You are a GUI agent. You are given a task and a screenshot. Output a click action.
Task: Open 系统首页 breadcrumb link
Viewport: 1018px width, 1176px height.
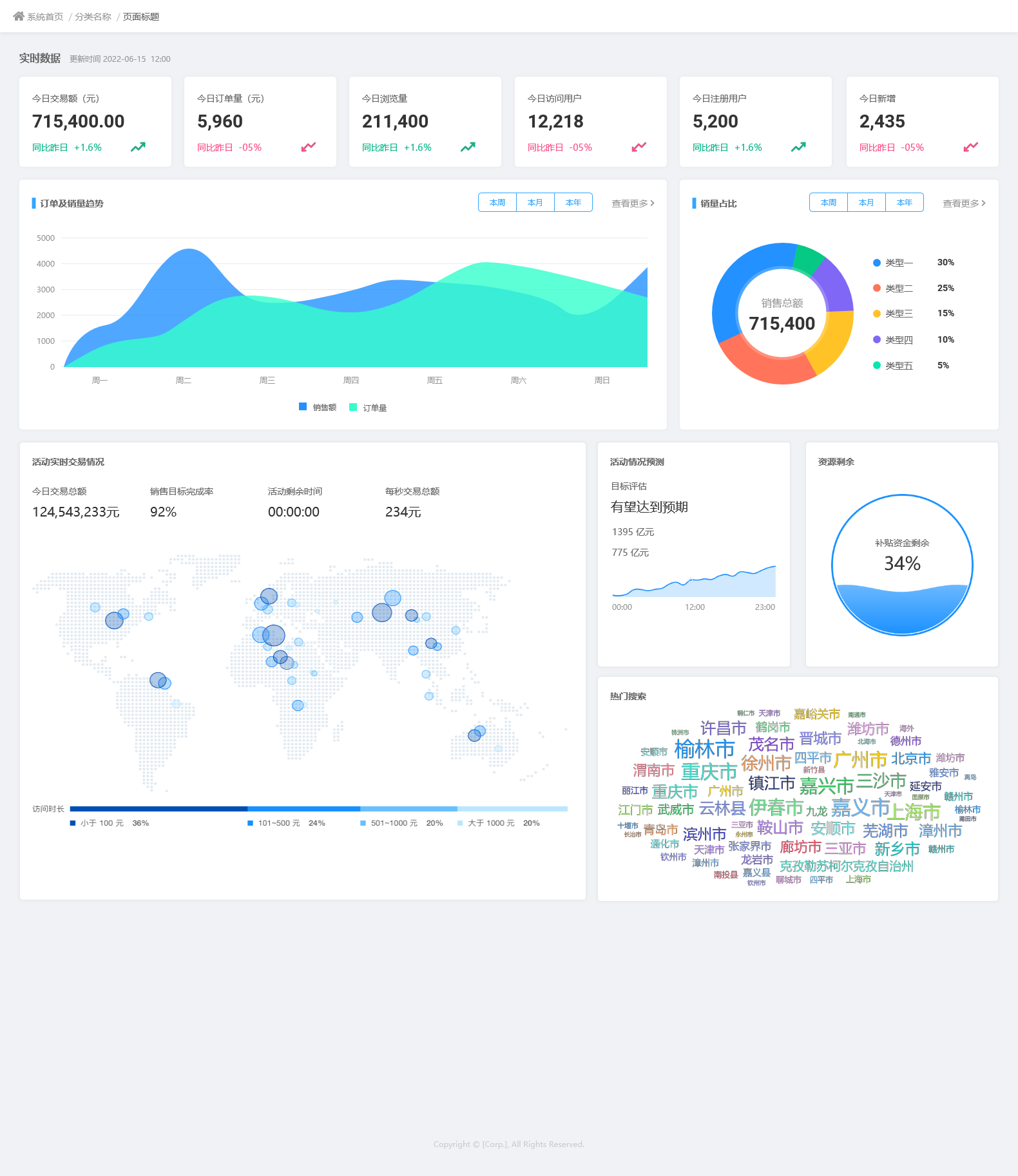[45, 17]
